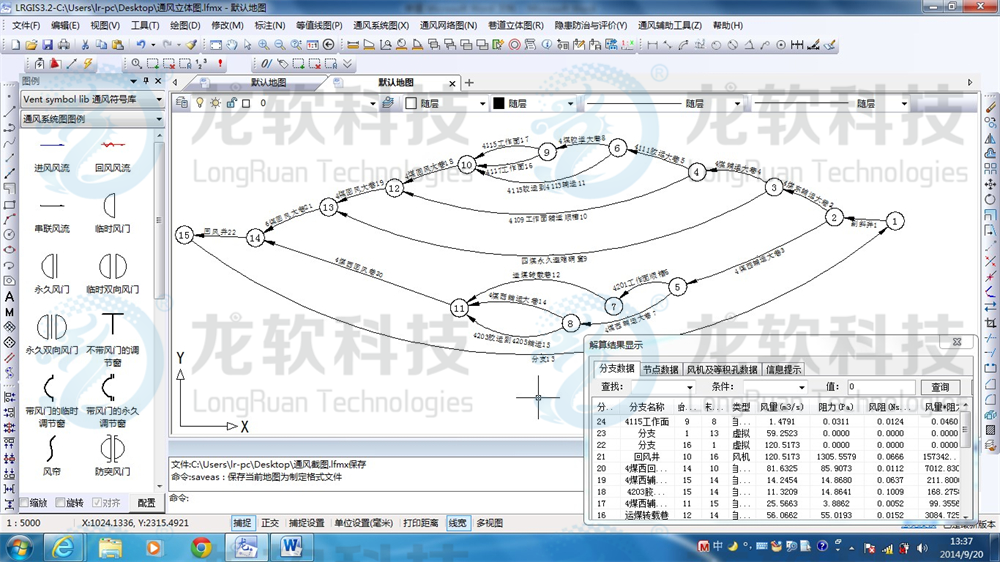This screenshot has width=1000, height=562.
Task: Click the layer light bulb visibility icon
Action: pyautogui.click(x=199, y=103)
